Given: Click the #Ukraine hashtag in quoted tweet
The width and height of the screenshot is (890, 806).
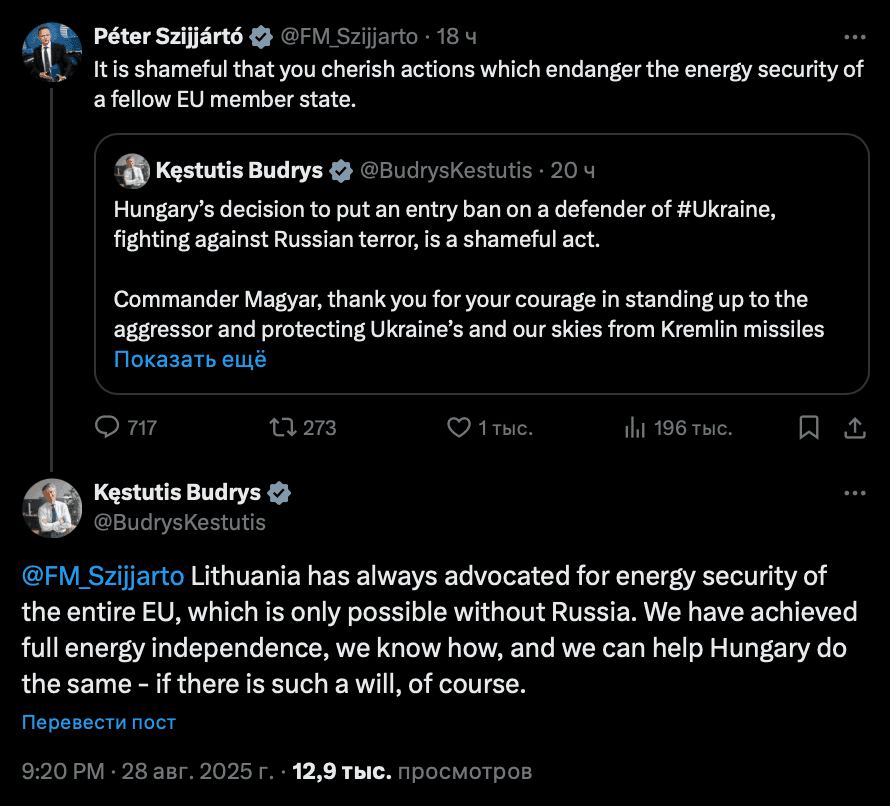Looking at the screenshot, I should click(726, 209).
